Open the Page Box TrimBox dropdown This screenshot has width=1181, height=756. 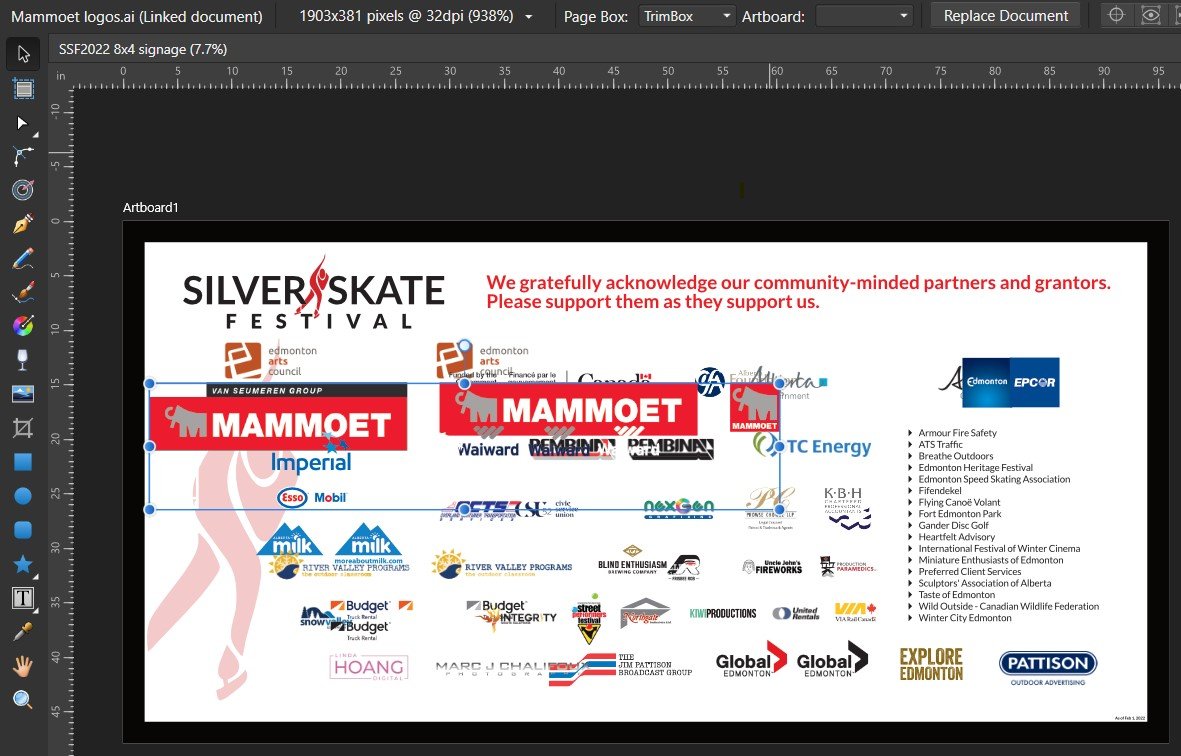pyautogui.click(x=686, y=16)
